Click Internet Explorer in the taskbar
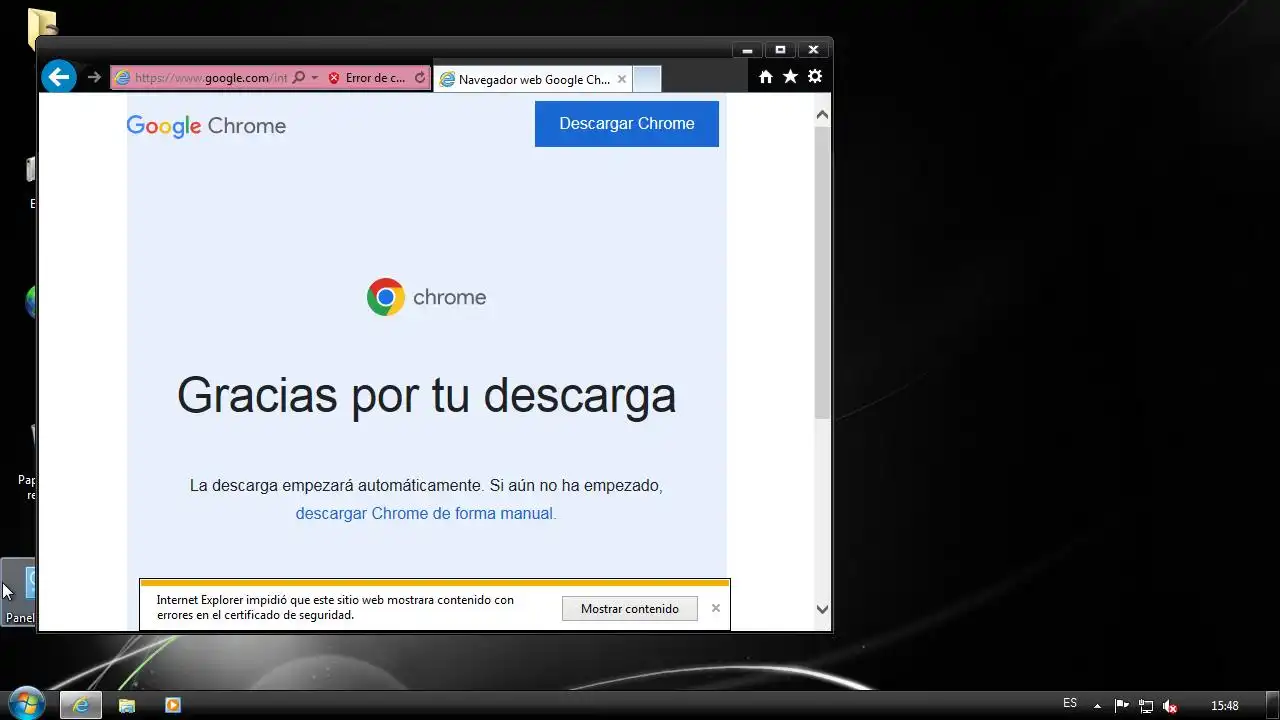 click(81, 705)
